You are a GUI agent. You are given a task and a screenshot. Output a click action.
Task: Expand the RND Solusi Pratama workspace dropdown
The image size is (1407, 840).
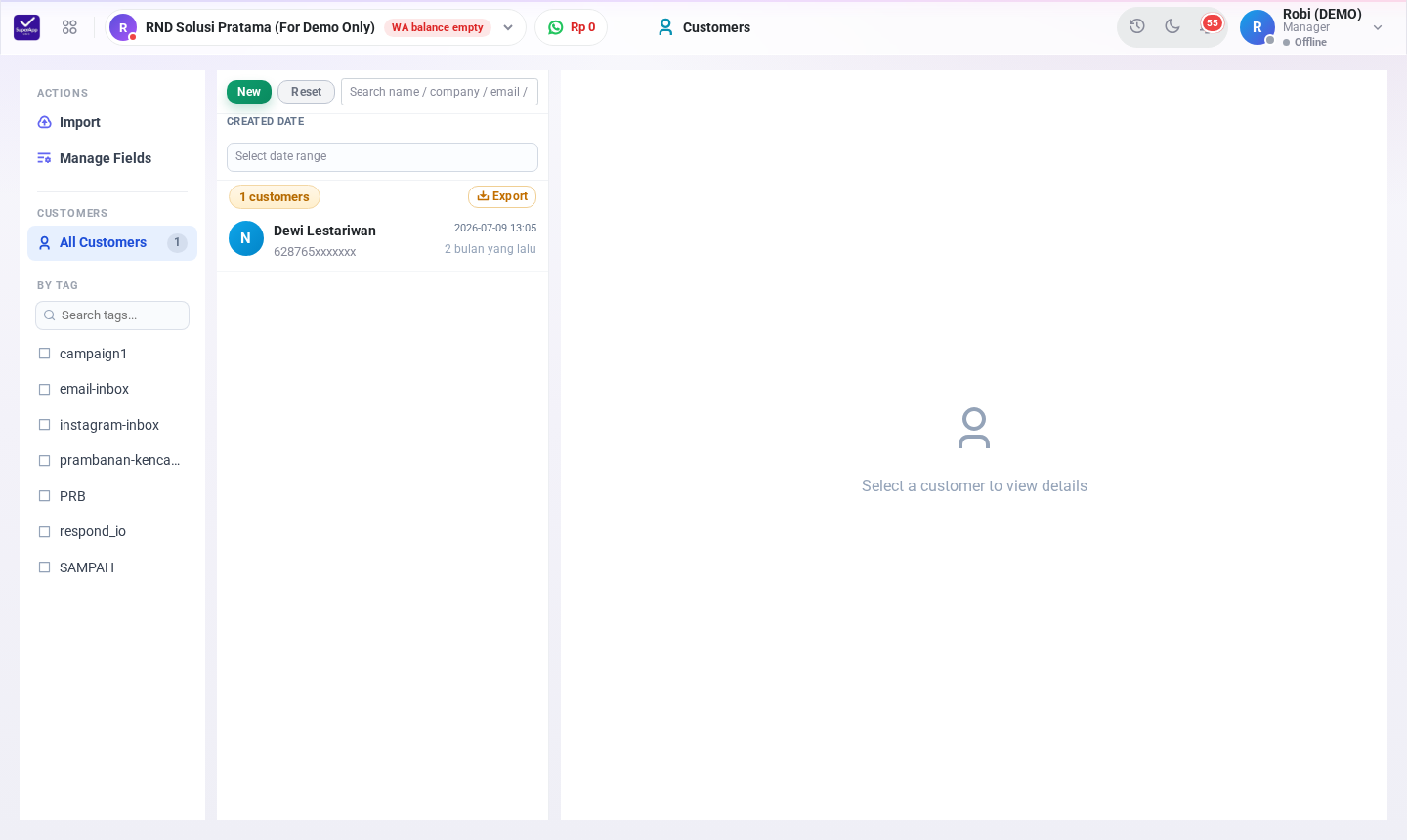point(508,27)
